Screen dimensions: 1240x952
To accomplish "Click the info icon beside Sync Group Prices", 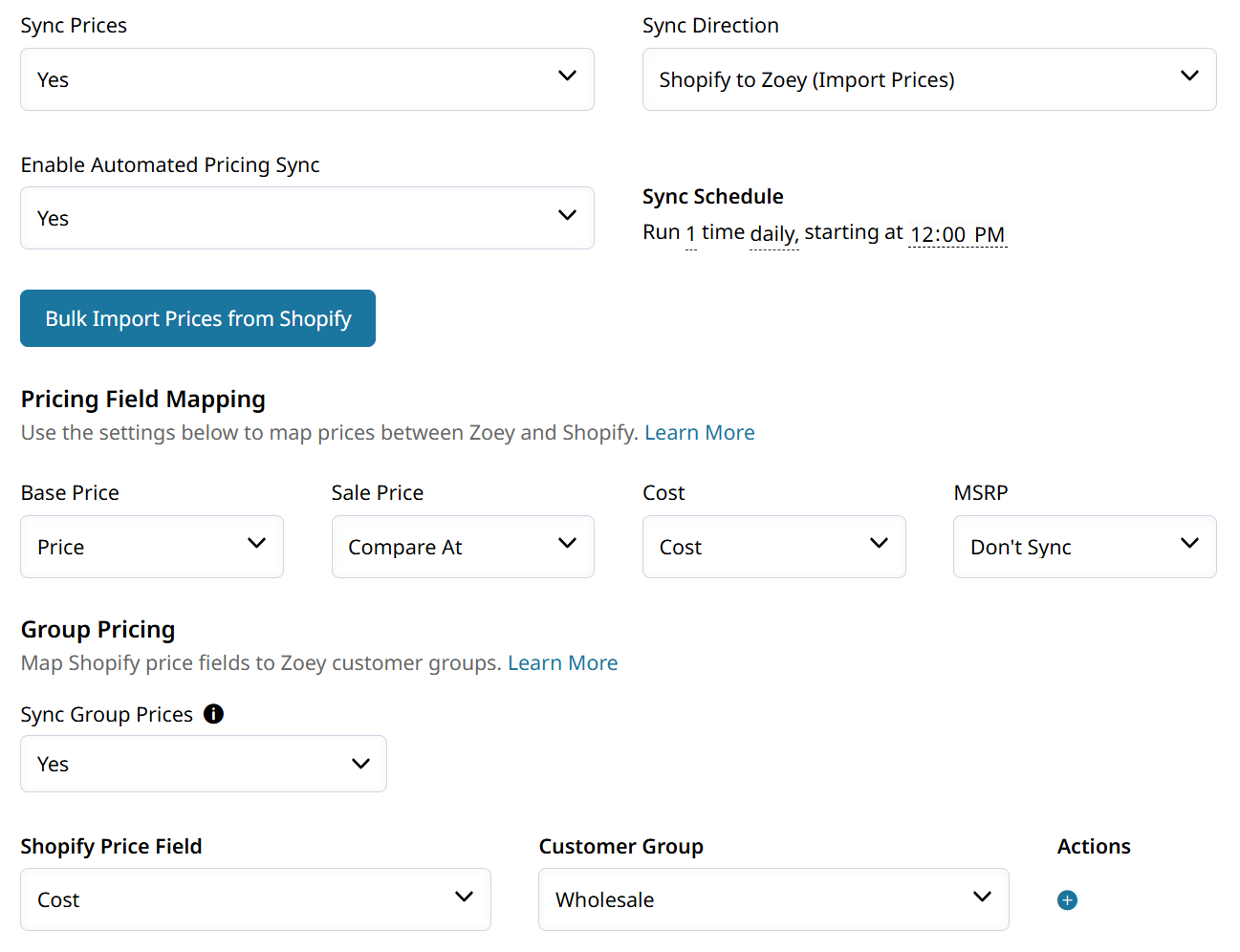I will pos(214,714).
